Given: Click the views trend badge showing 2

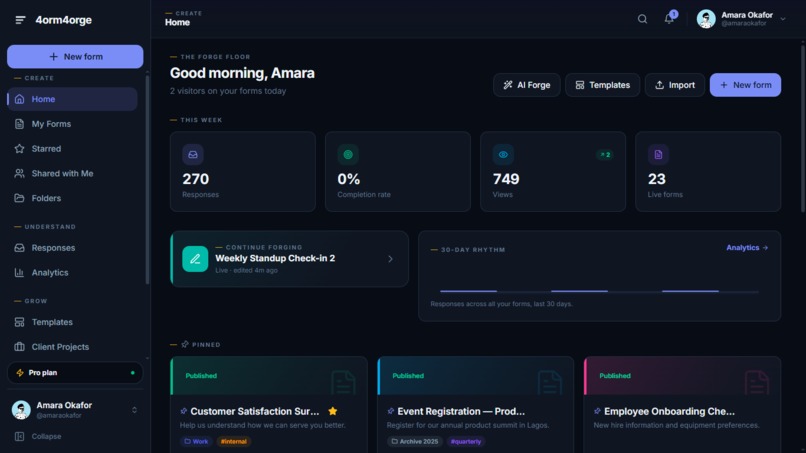Looking at the screenshot, I should 605,155.
